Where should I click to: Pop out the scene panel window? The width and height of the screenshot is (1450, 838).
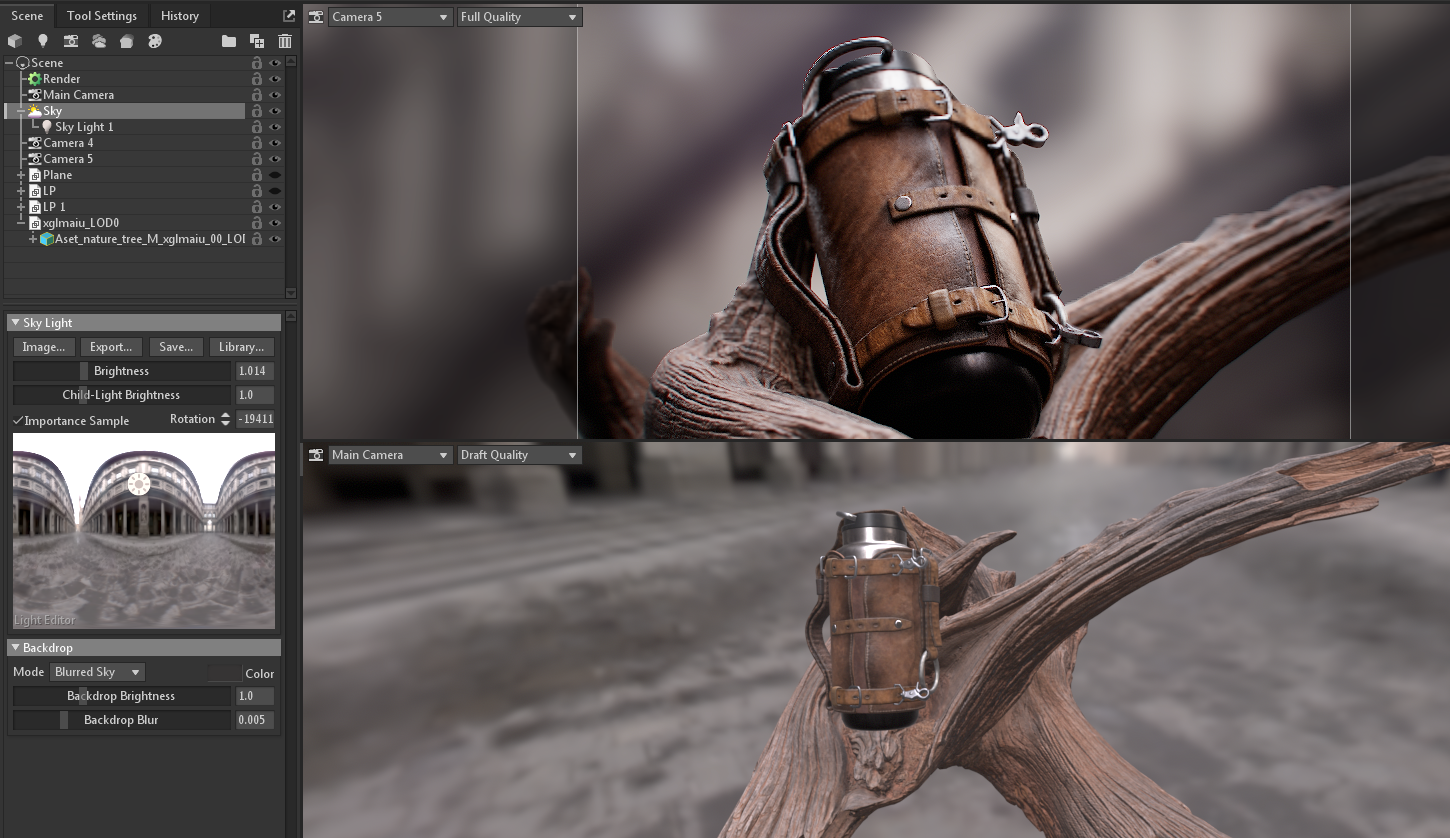[289, 15]
